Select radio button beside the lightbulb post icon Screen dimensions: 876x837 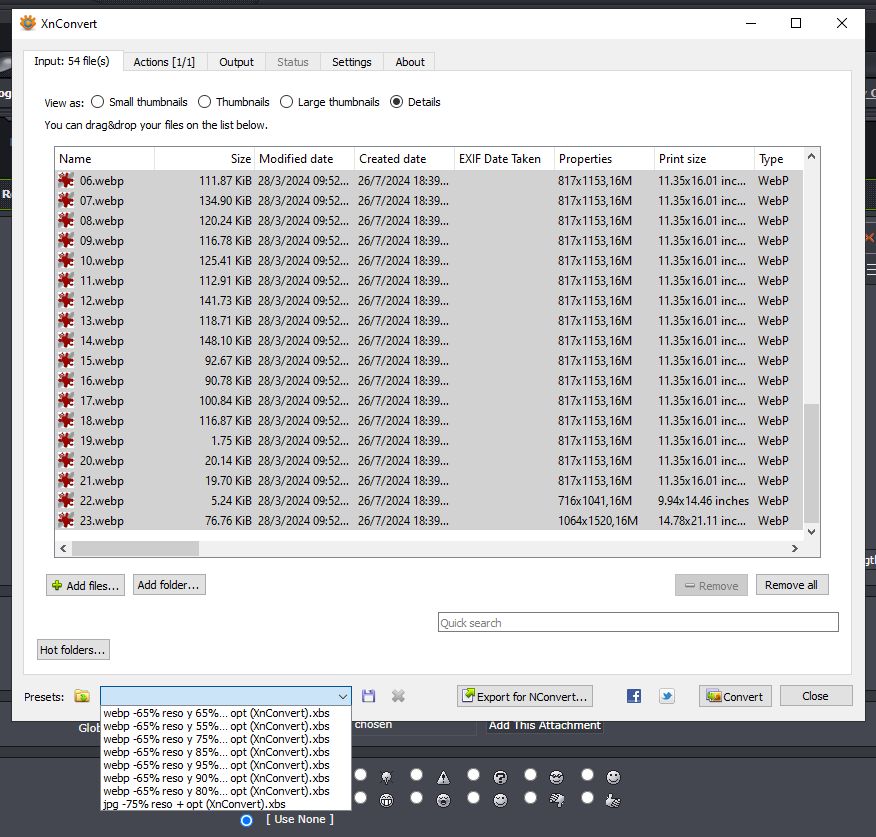coord(360,774)
